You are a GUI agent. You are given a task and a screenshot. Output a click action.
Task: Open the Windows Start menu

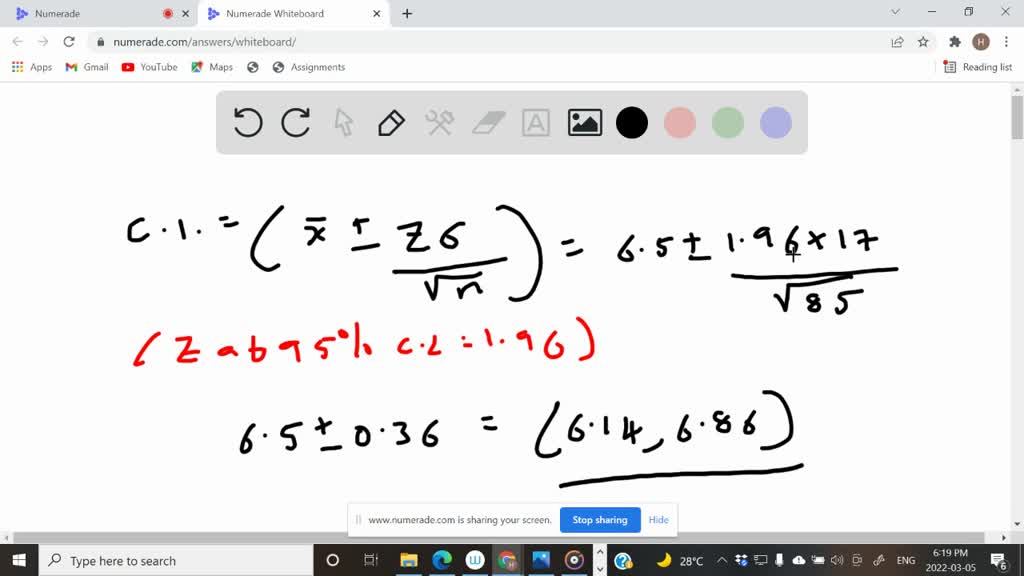(19, 560)
